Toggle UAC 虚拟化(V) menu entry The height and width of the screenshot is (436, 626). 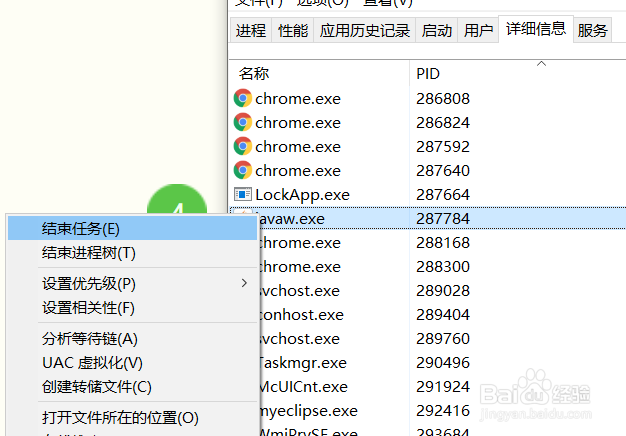[x=132, y=363]
